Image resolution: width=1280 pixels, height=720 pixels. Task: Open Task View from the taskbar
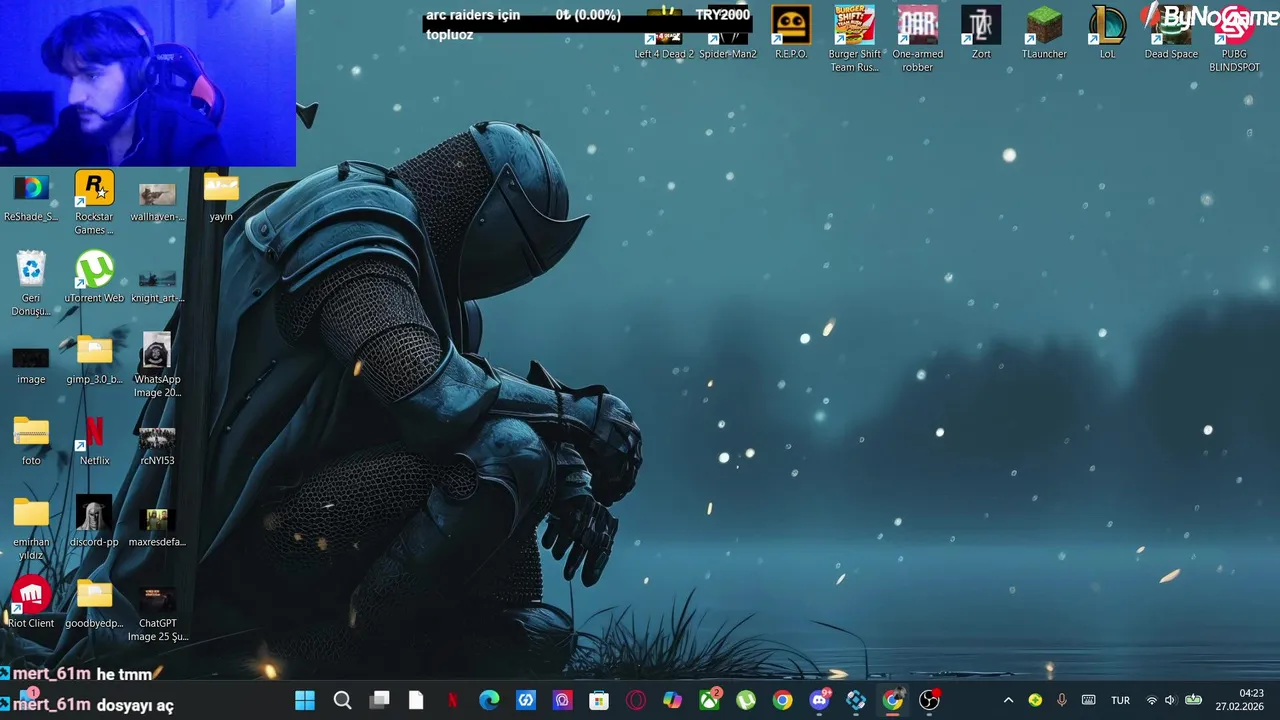[x=379, y=700]
